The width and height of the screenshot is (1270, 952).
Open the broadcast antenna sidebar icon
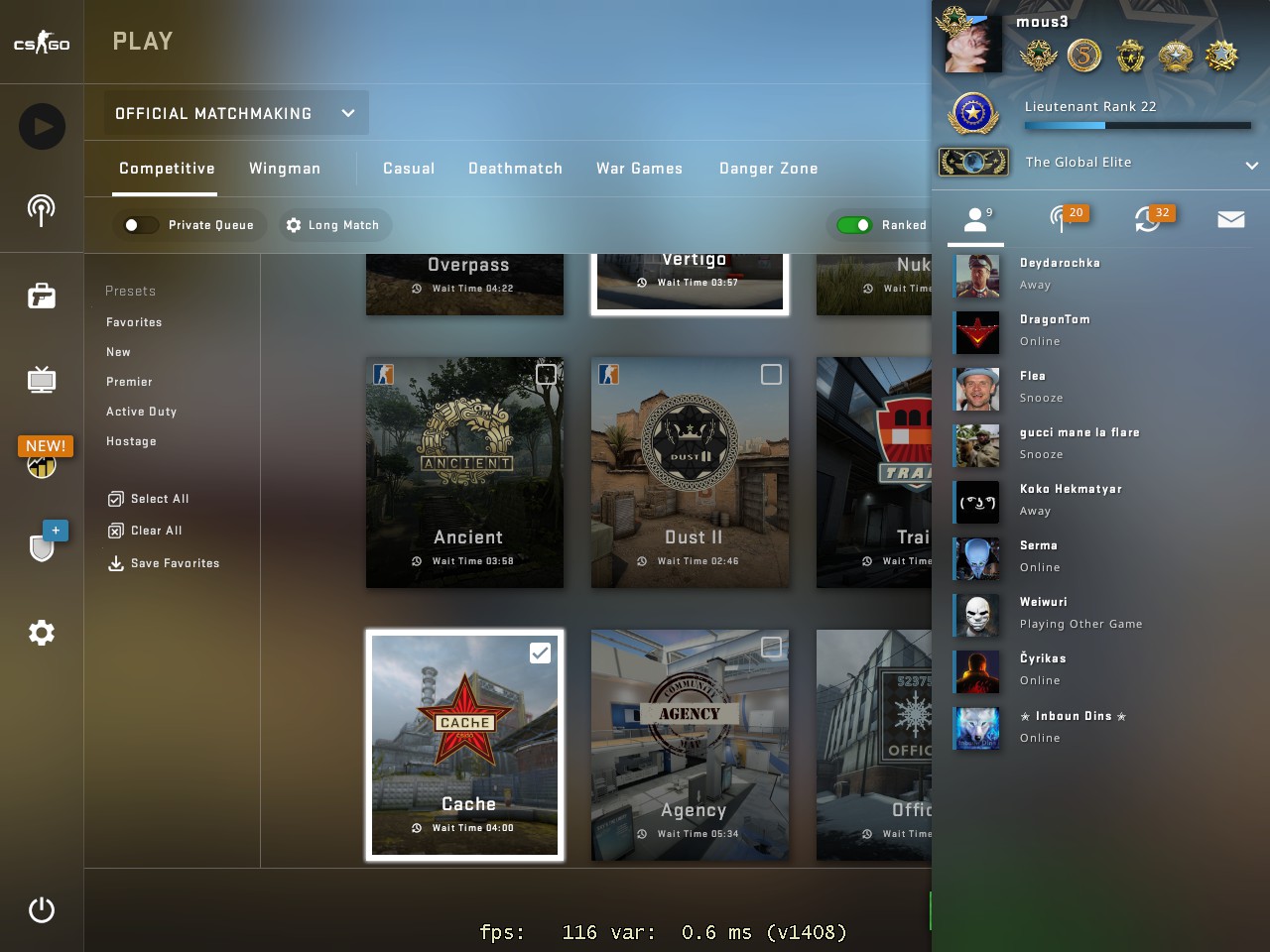click(x=42, y=210)
